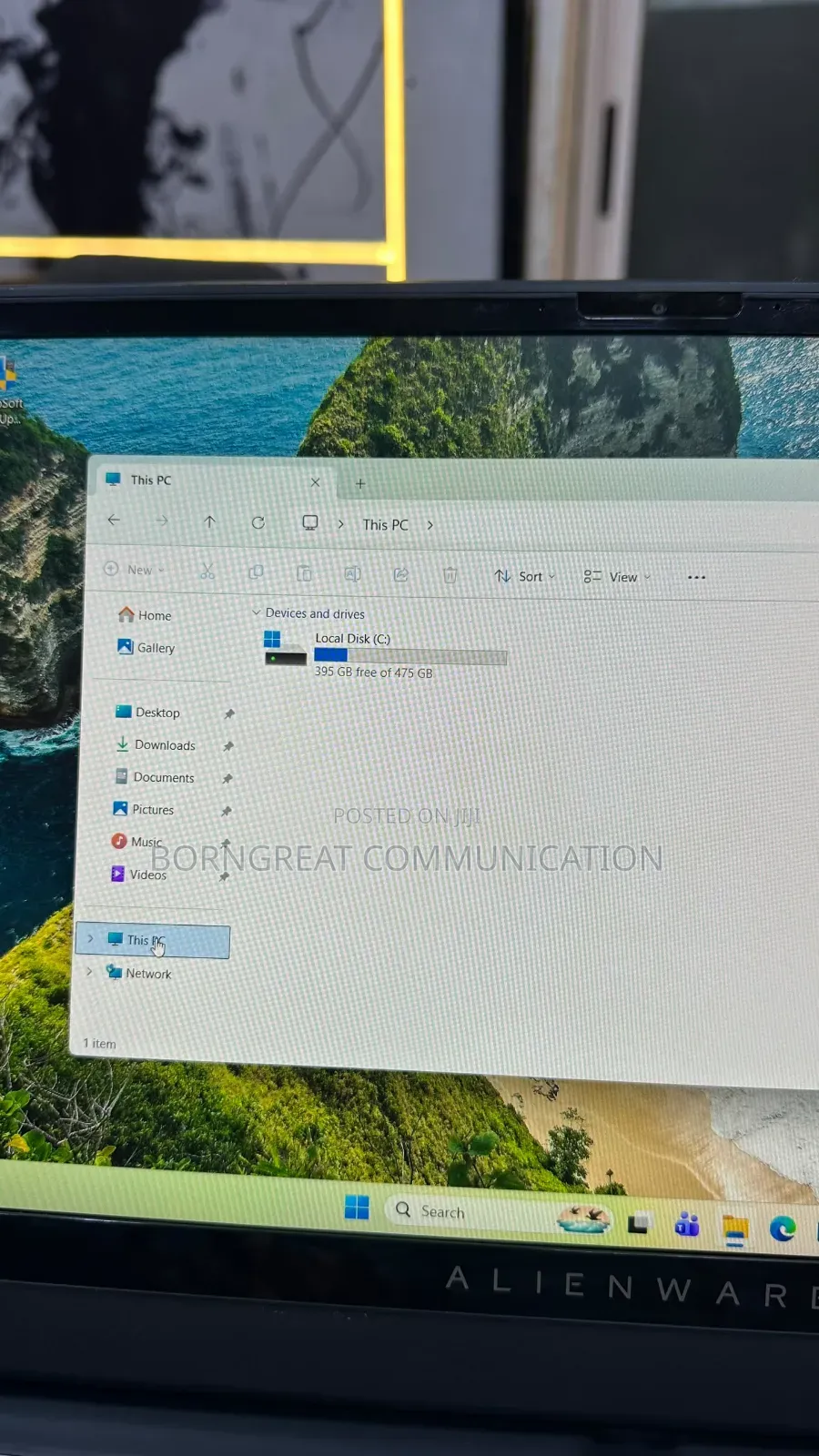Viewport: 819px width, 1456px height.
Task: Select the Local Disk (C:) drive
Action: [x=385, y=654]
